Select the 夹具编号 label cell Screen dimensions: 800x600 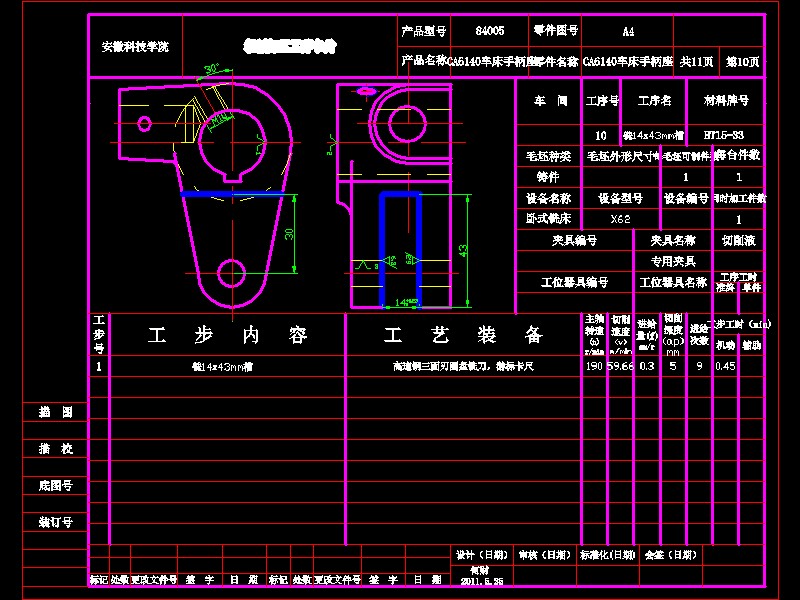(x=574, y=240)
